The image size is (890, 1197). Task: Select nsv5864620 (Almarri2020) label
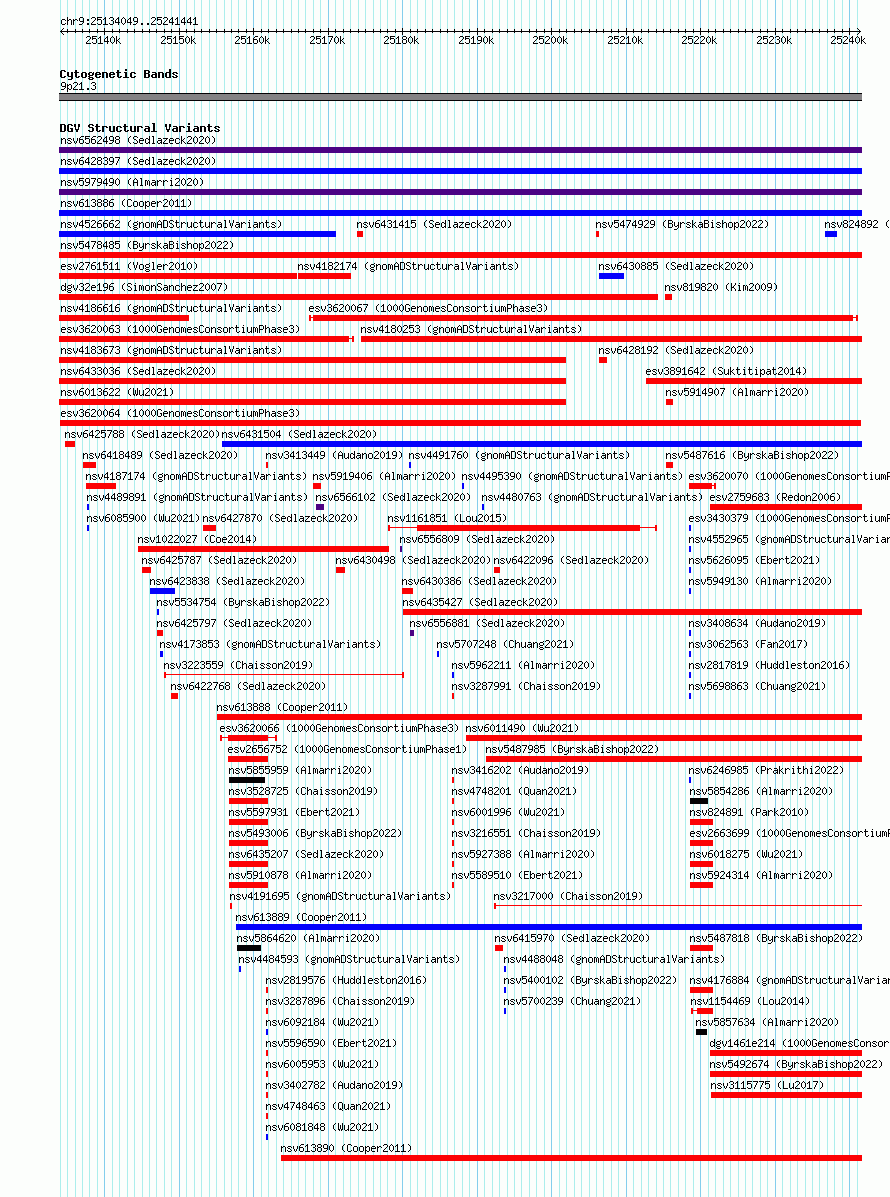308,938
